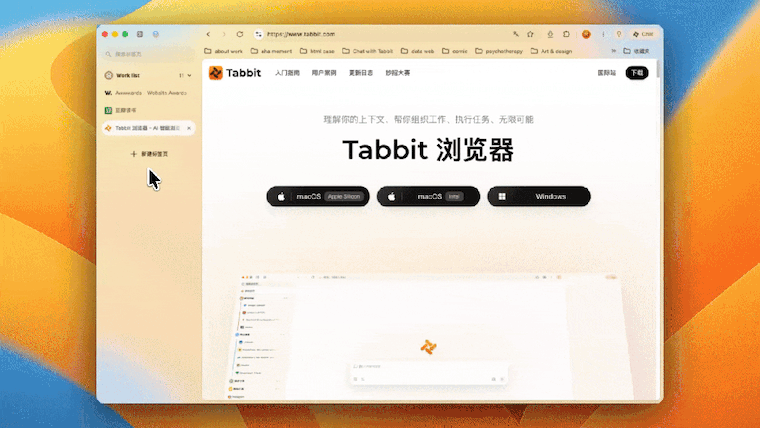Click the black 下载 button in header
The width and height of the screenshot is (760, 428).
(637, 73)
